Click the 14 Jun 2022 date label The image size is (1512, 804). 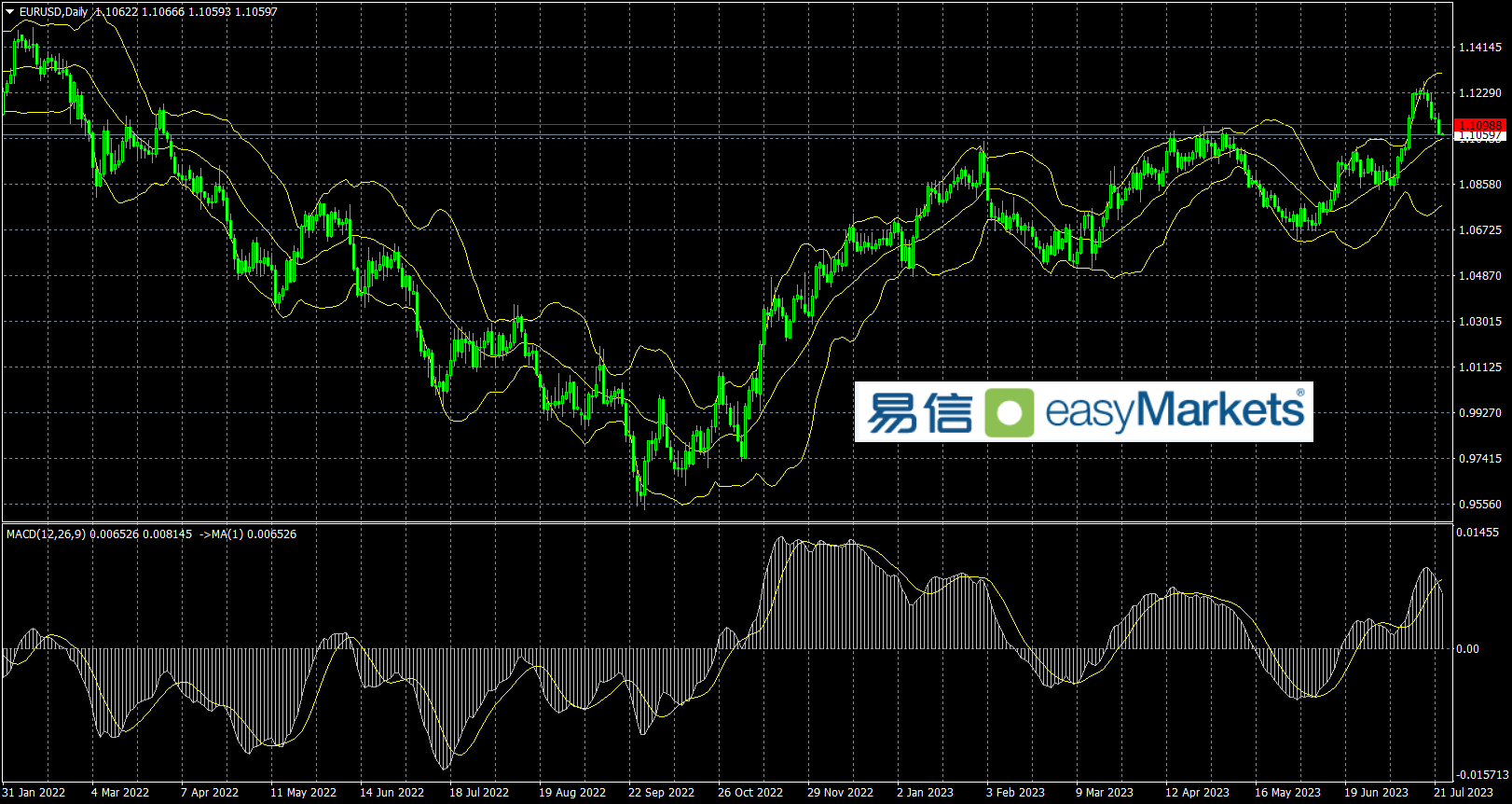[392, 793]
